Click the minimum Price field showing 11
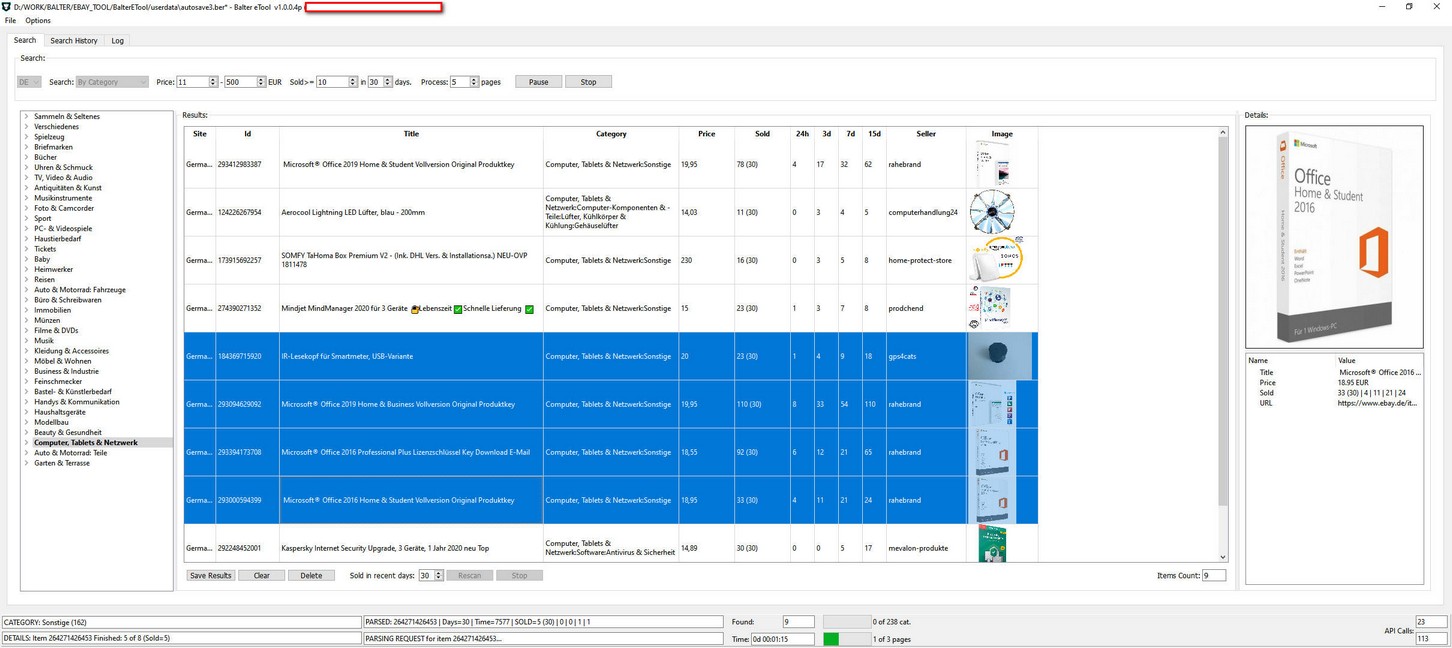The height and width of the screenshot is (648, 1452). pyautogui.click(x=192, y=82)
